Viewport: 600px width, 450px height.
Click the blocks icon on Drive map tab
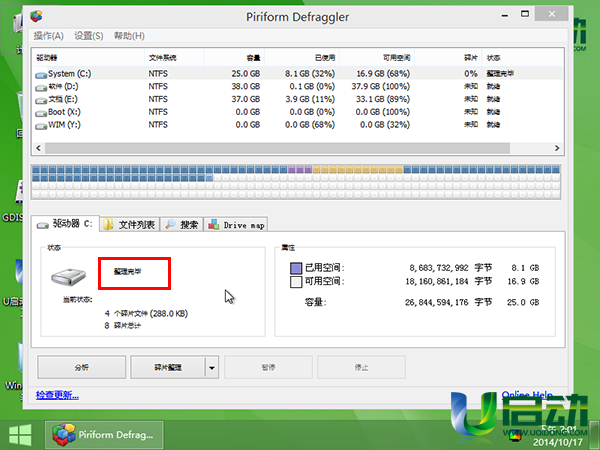pos(214,225)
